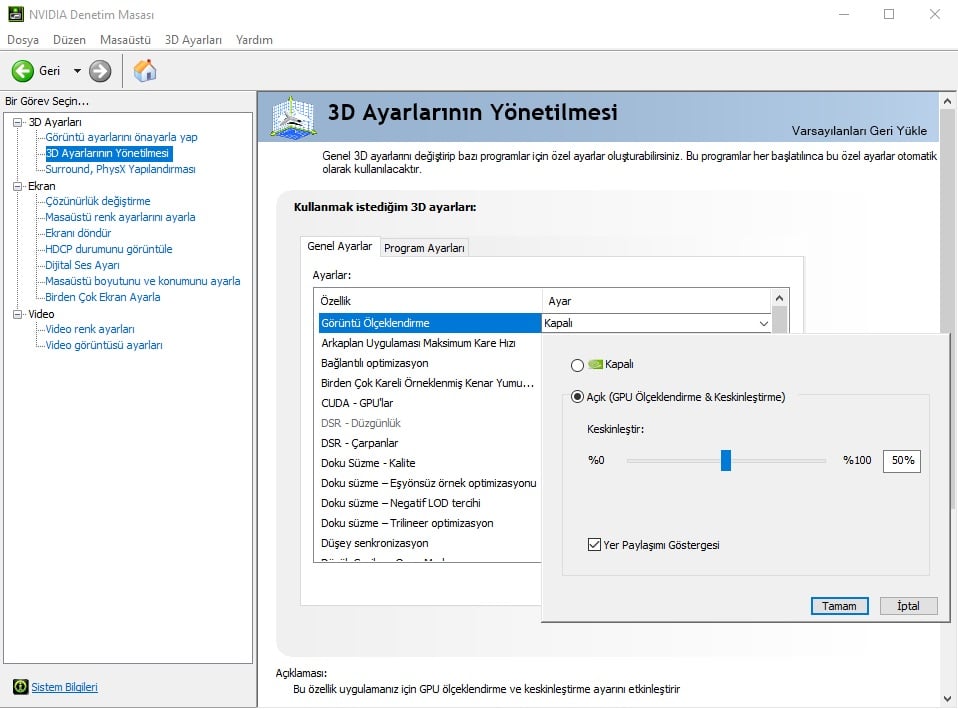Image resolution: width=958 pixels, height=709 pixels.
Task: Collapse the Video tree node
Action: click(x=18, y=314)
